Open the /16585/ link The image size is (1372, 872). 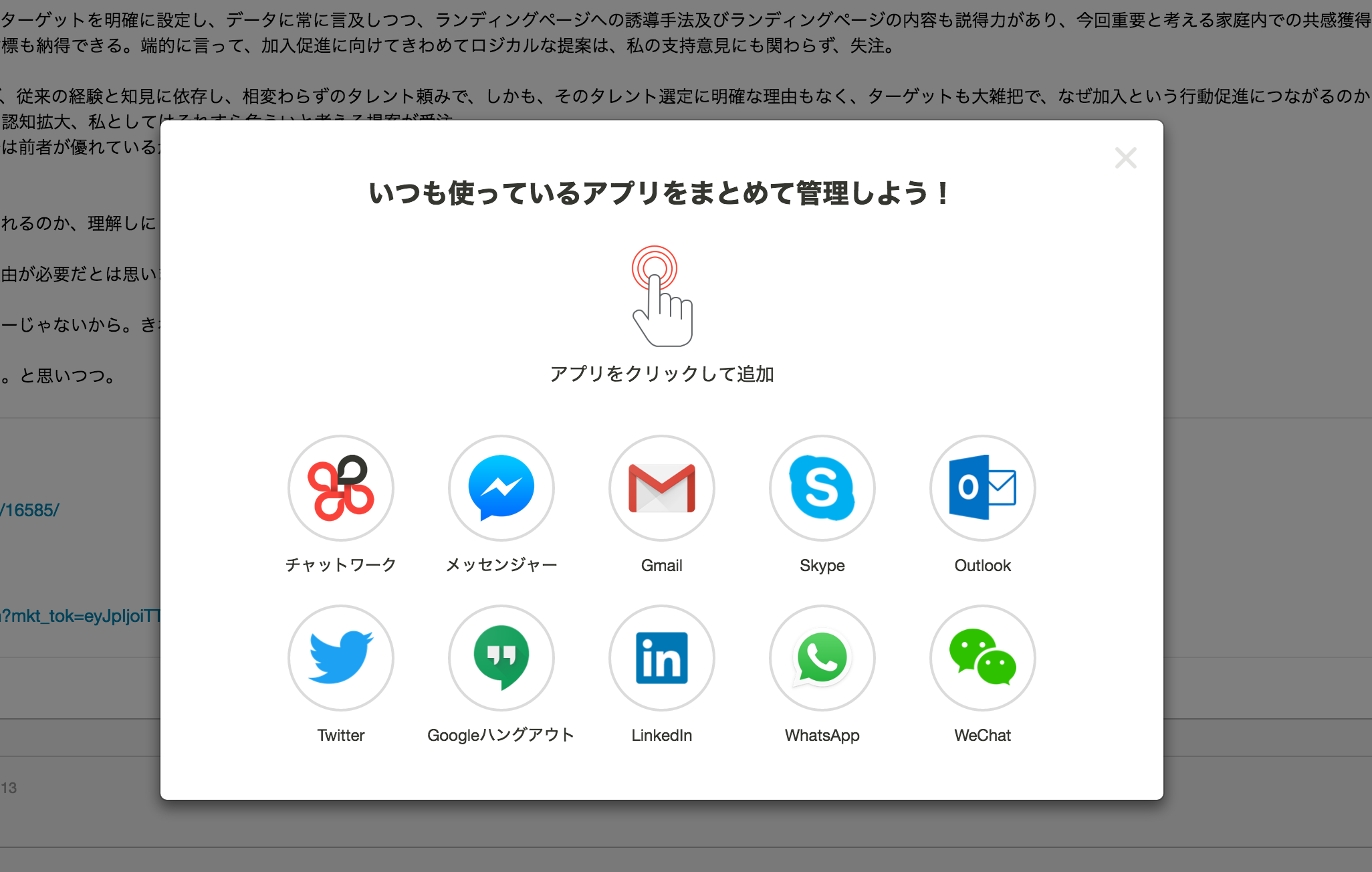click(30, 510)
